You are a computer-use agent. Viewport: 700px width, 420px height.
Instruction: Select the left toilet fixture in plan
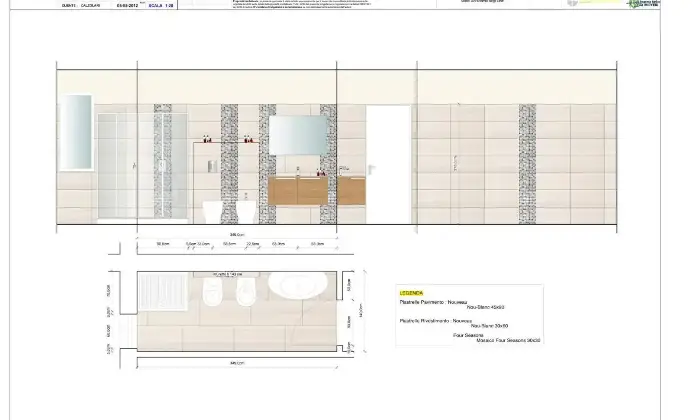211,292
